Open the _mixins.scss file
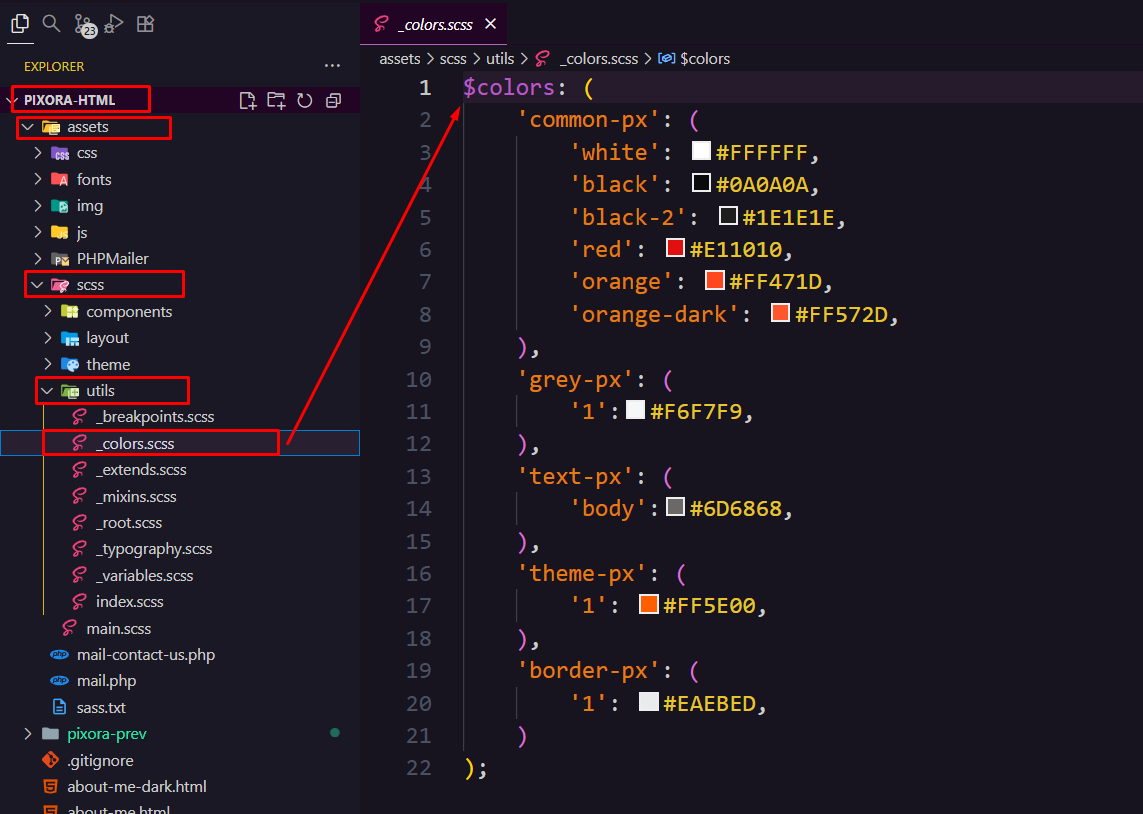1143x814 pixels. (135, 496)
